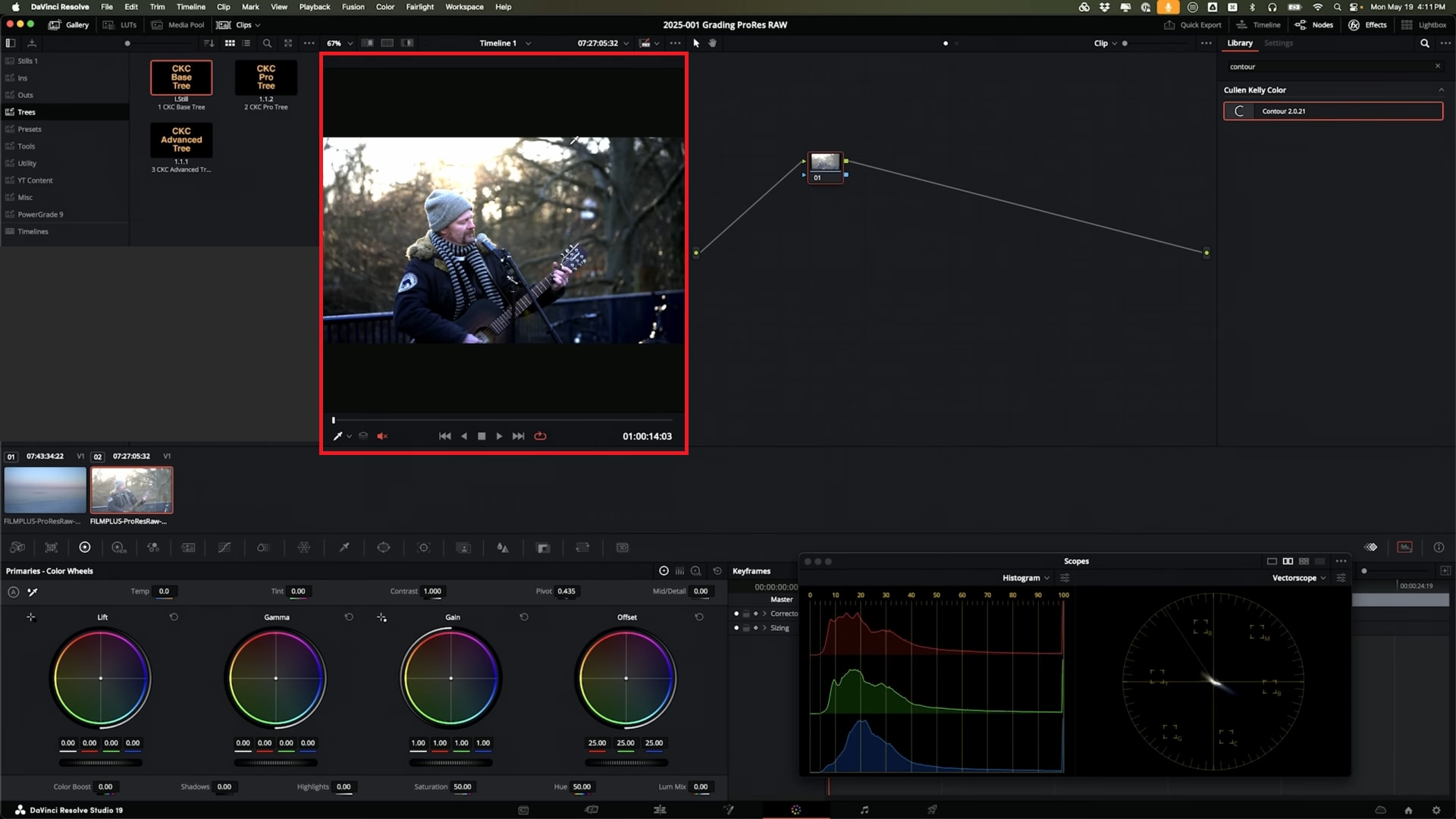The width and height of the screenshot is (1456, 819).
Task: Reset all primaries with reset icon
Action: click(x=717, y=571)
